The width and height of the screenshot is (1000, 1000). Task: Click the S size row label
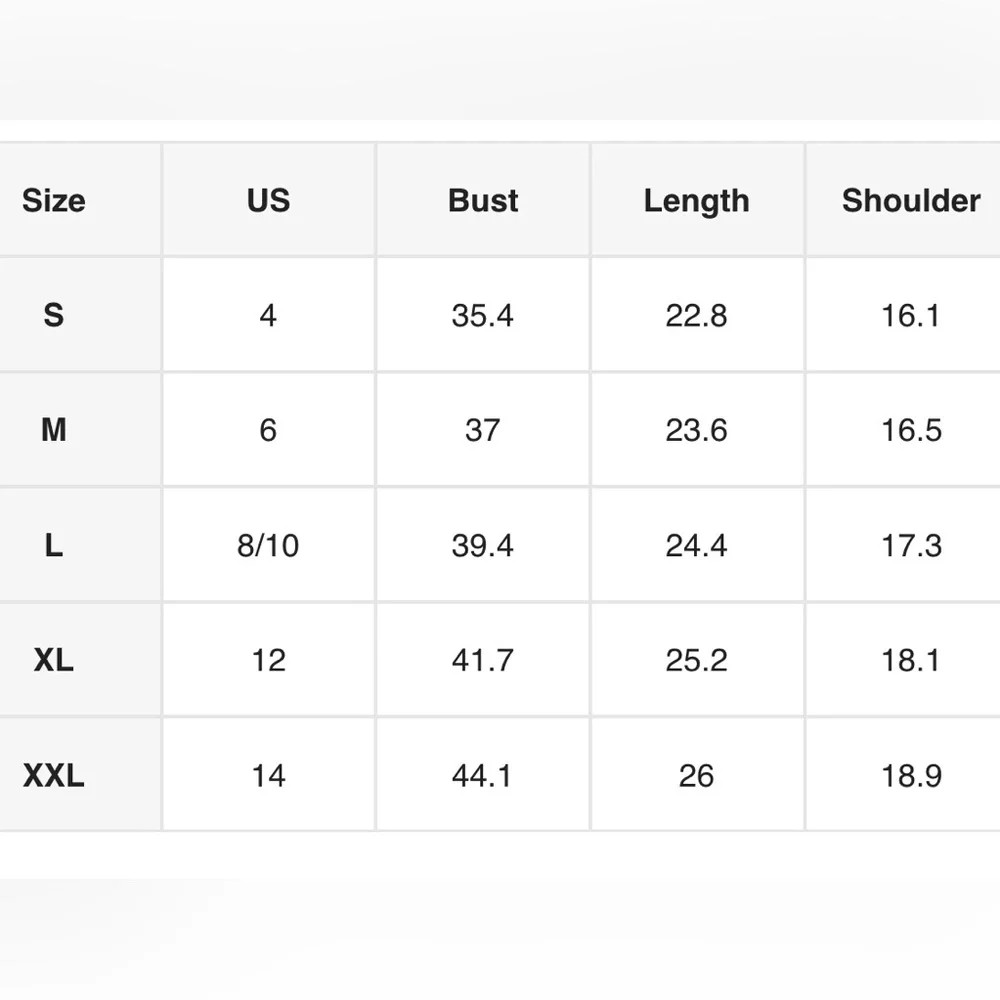point(54,315)
